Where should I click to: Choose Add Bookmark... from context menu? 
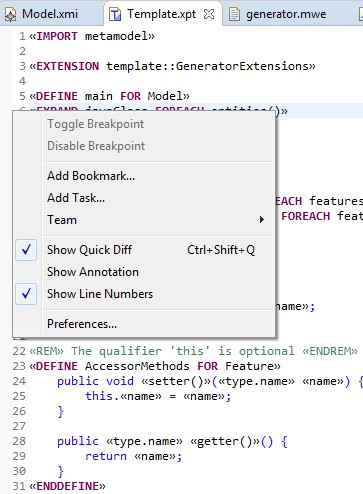(x=91, y=176)
